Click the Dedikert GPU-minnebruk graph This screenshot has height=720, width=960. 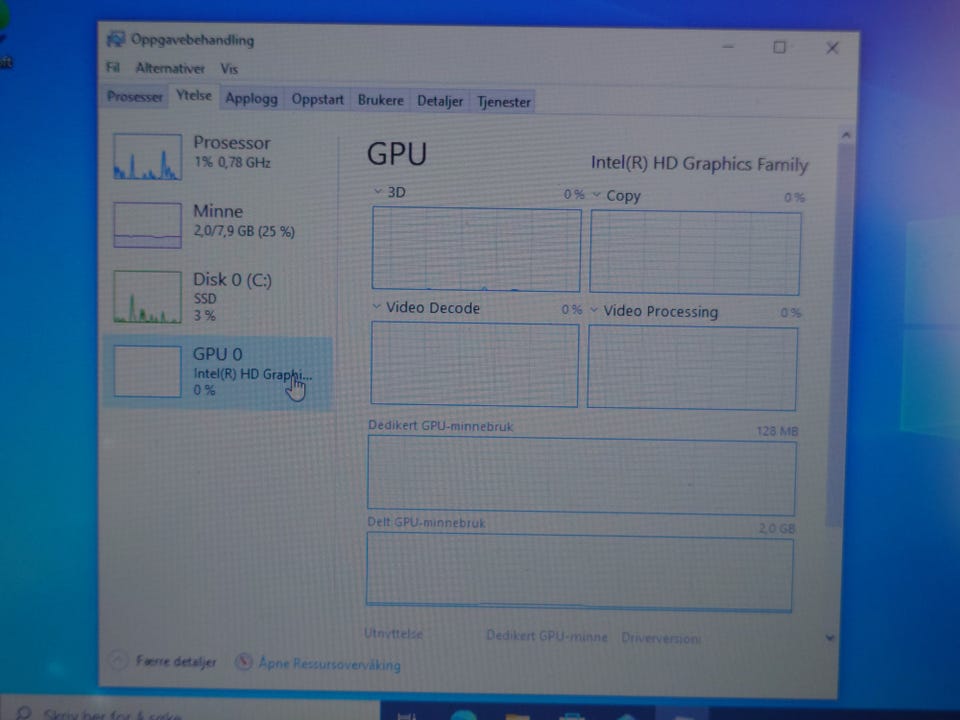point(582,476)
